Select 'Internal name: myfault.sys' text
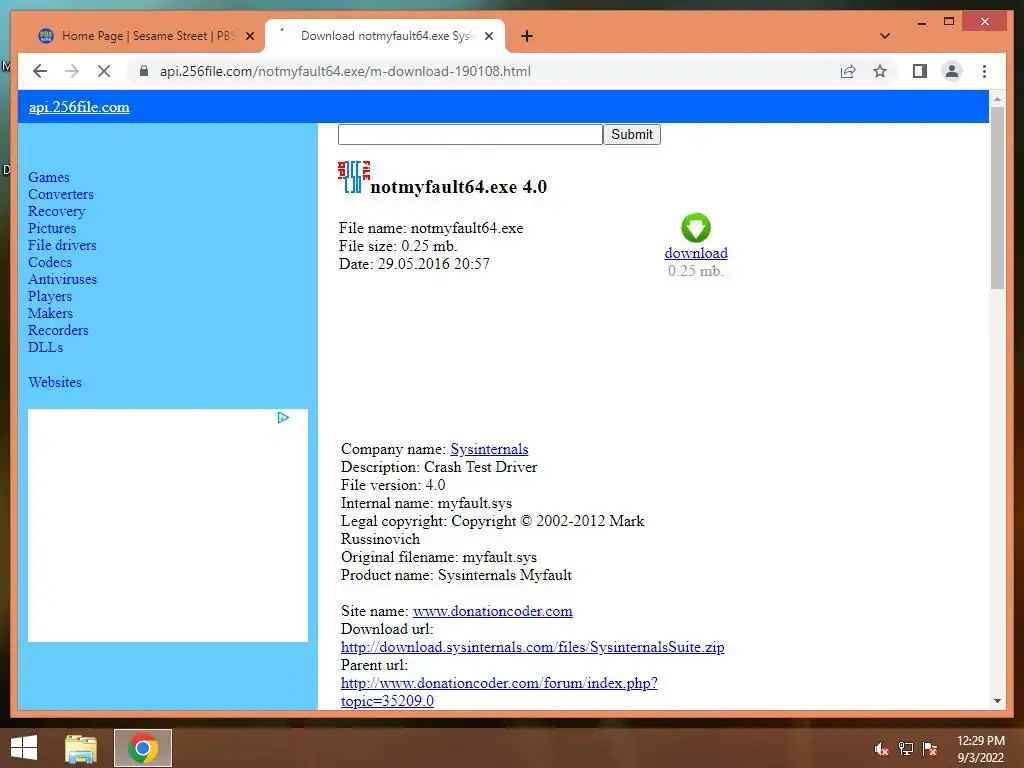This screenshot has width=1024, height=768. (426, 503)
